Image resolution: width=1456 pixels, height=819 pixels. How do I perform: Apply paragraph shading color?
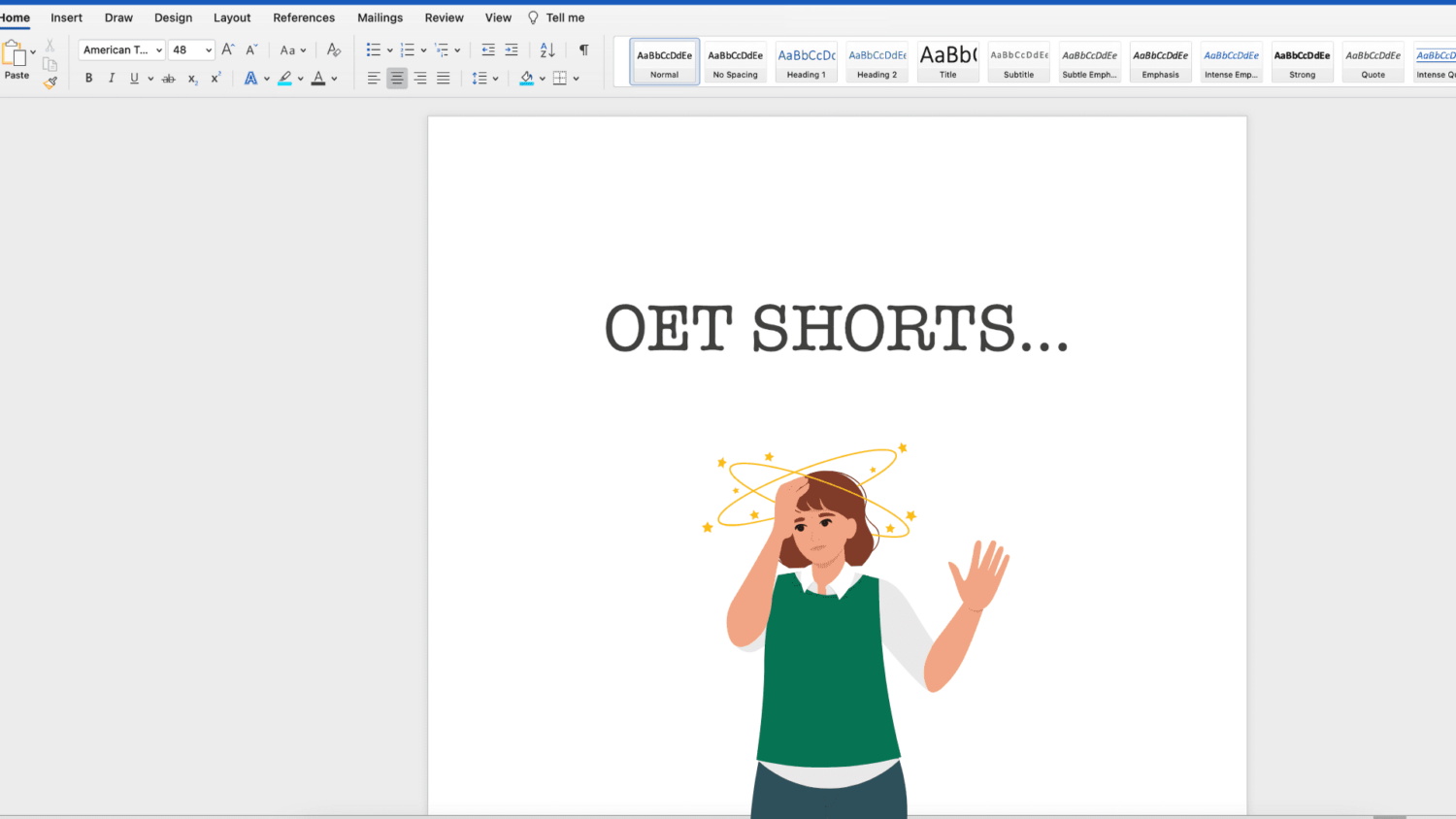coord(526,79)
